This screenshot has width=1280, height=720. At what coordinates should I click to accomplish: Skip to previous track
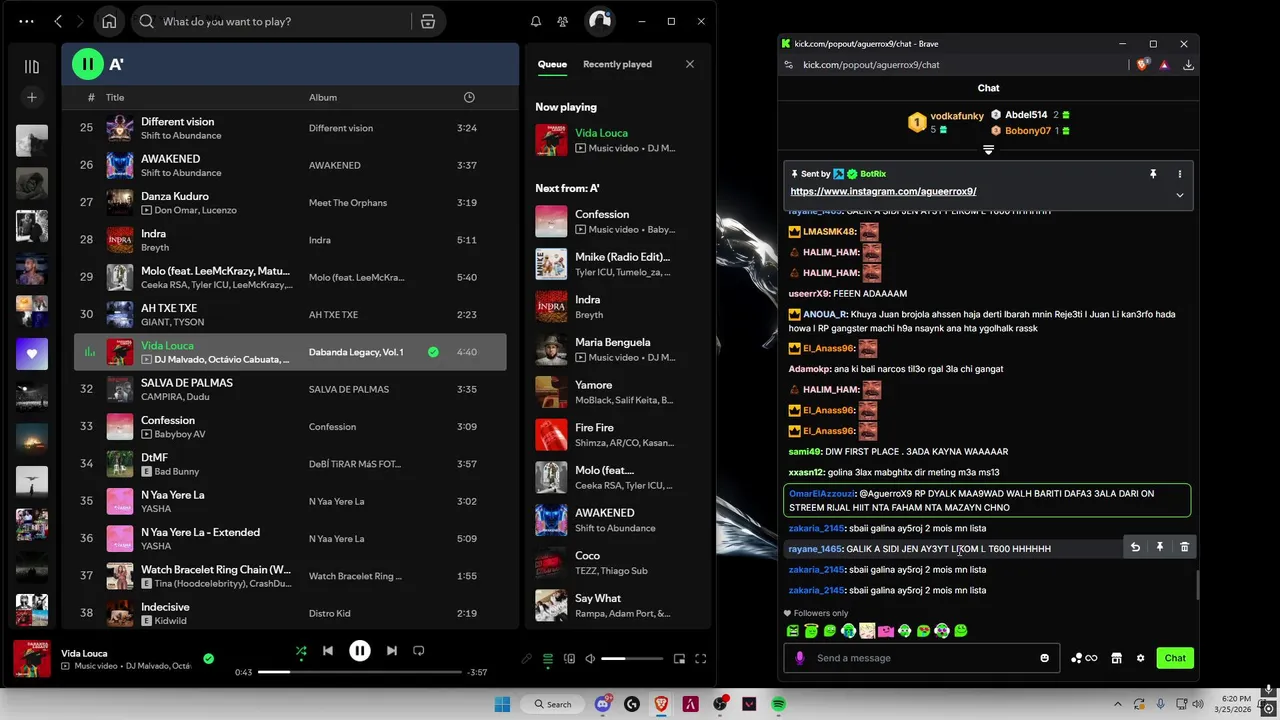coord(328,651)
